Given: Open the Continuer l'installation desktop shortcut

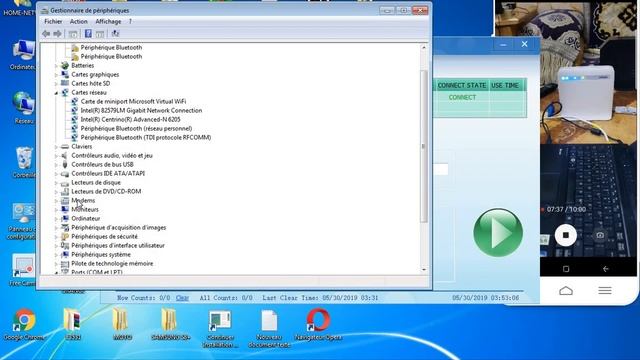Looking at the screenshot, I should [x=220, y=328].
